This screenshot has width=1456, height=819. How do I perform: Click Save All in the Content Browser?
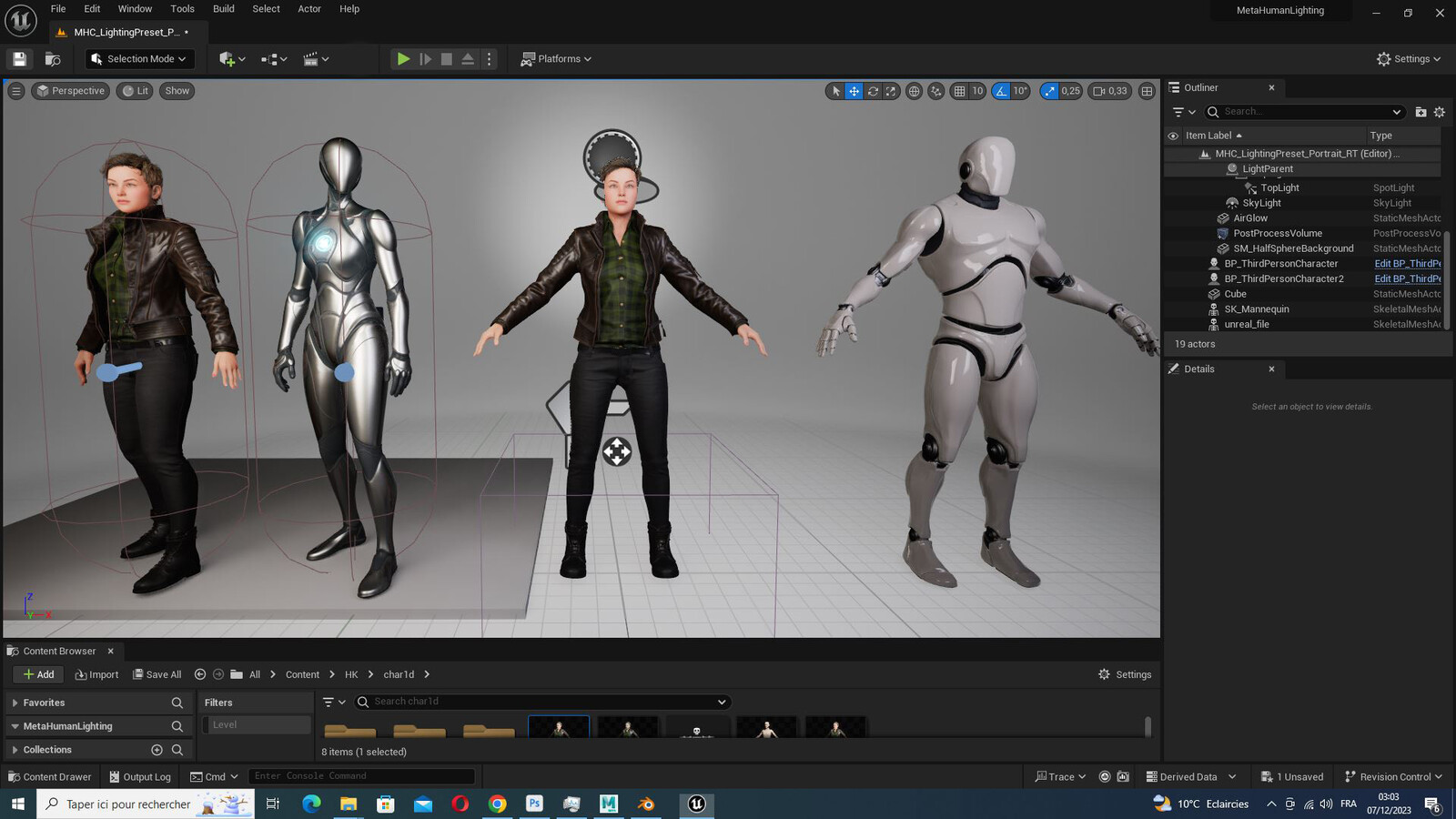(157, 674)
